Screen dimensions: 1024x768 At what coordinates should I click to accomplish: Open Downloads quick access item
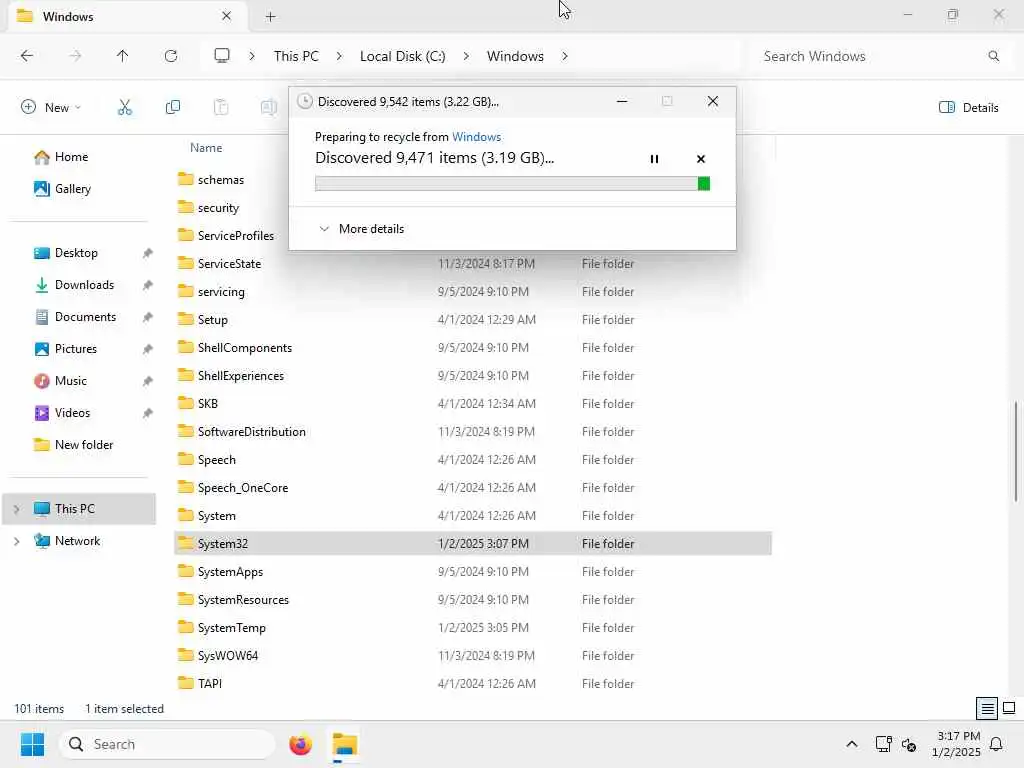coord(74,285)
